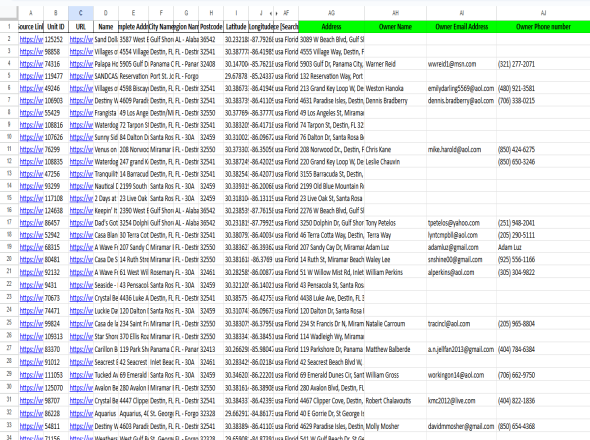Select column AJ header
The height and width of the screenshot is (440, 590).
pos(543,13)
